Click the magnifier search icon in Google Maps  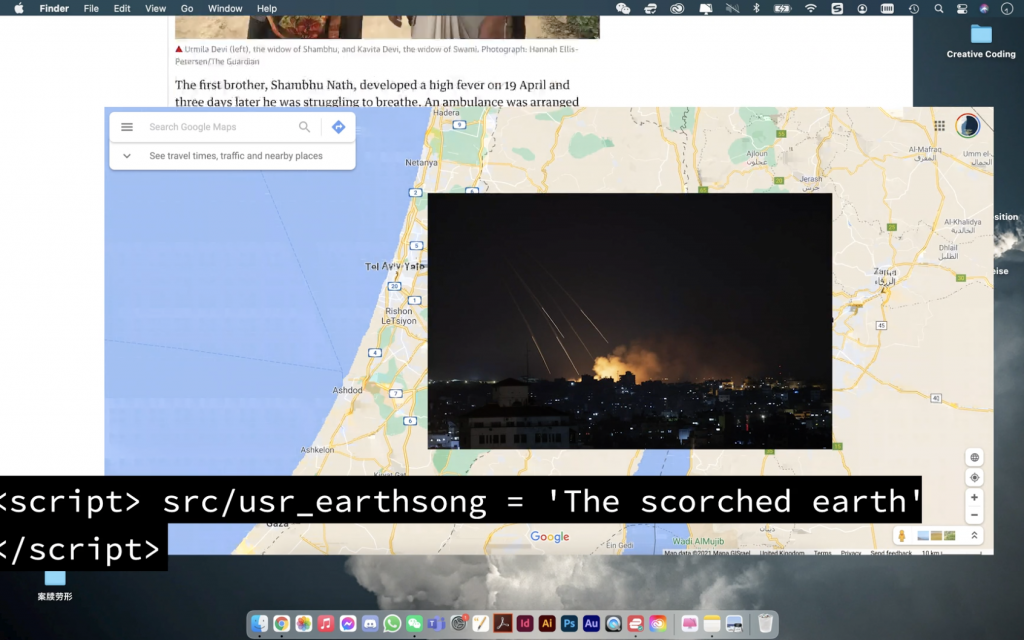pyautogui.click(x=304, y=127)
